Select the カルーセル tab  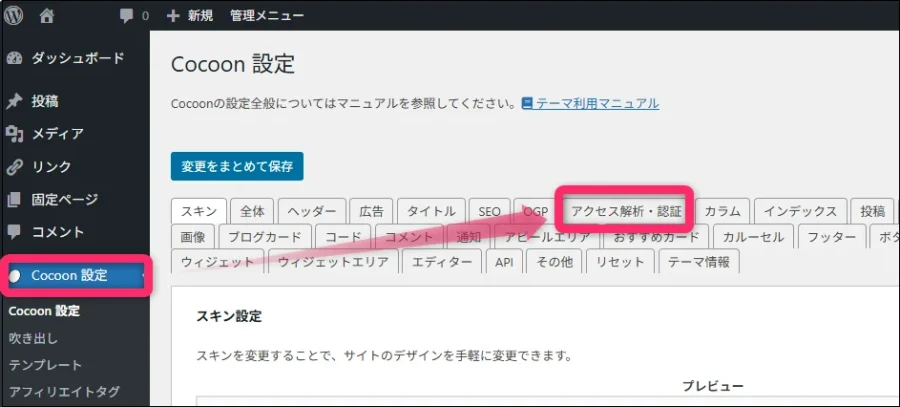tap(754, 237)
